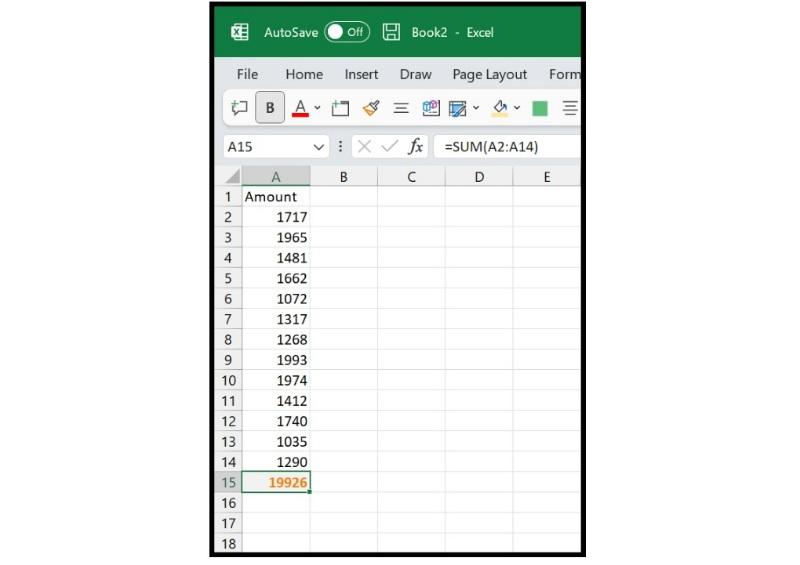Viewport: 800px width, 565px height.
Task: Select column C header
Action: [411, 177]
